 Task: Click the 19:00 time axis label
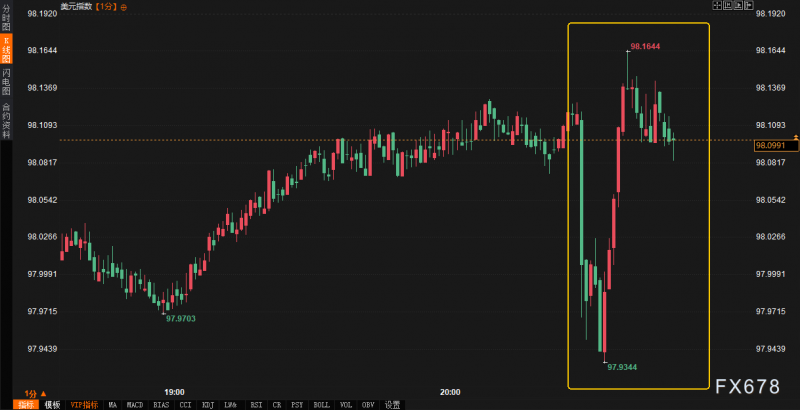point(174,392)
